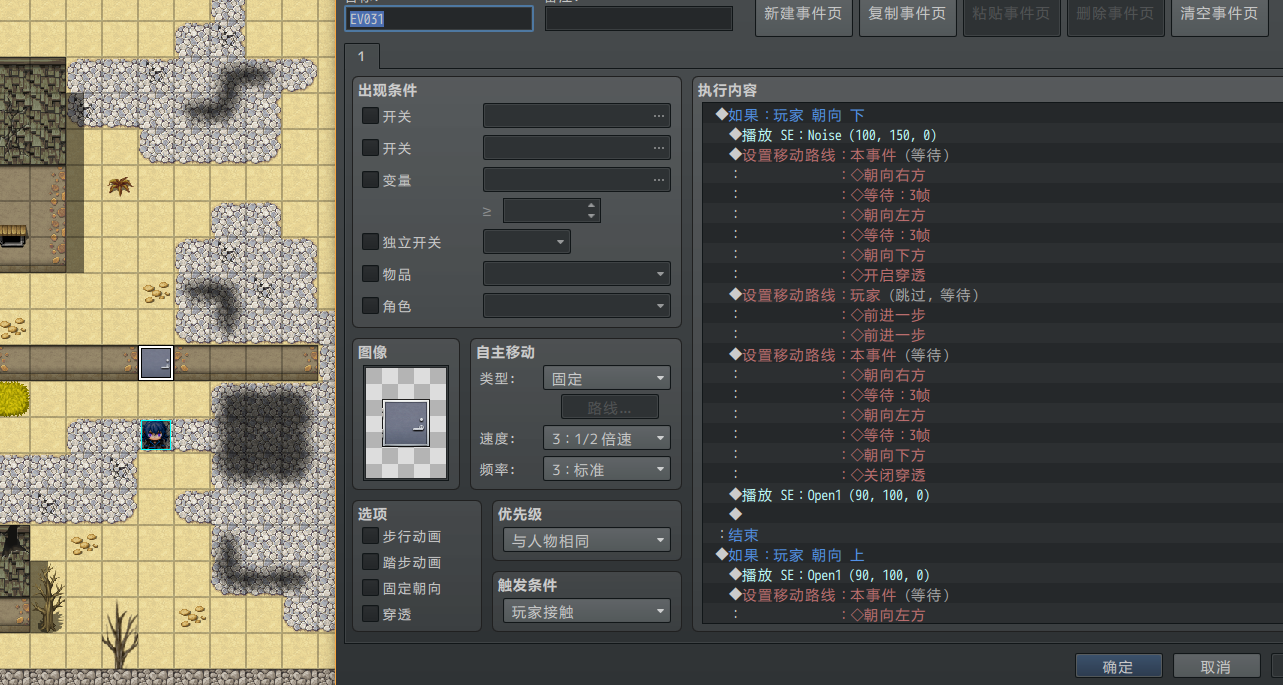Viewport: 1283px width, 685px height.
Task: Click the 变量 value spinner box
Action: pos(551,210)
